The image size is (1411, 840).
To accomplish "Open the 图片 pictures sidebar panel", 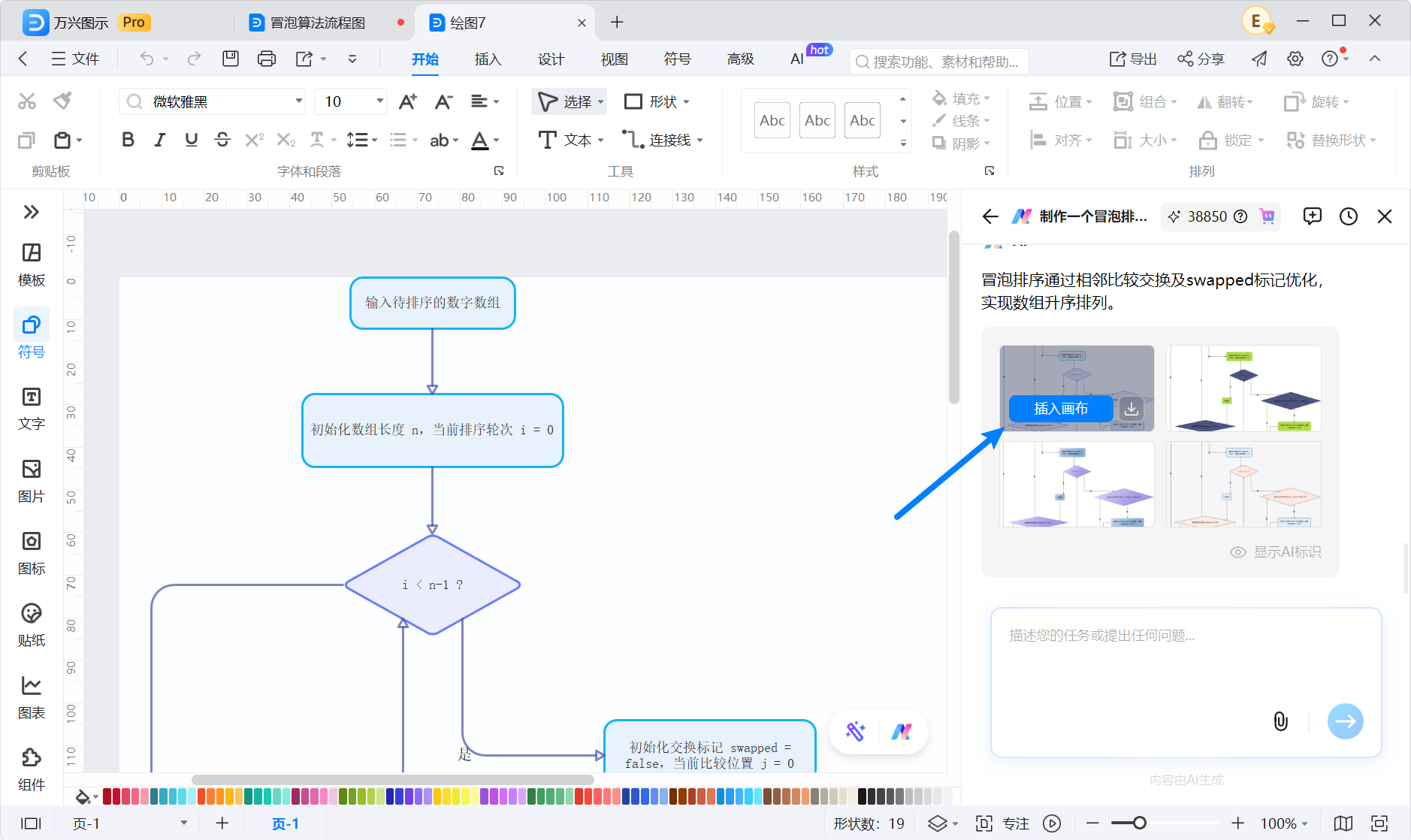I will [x=32, y=481].
